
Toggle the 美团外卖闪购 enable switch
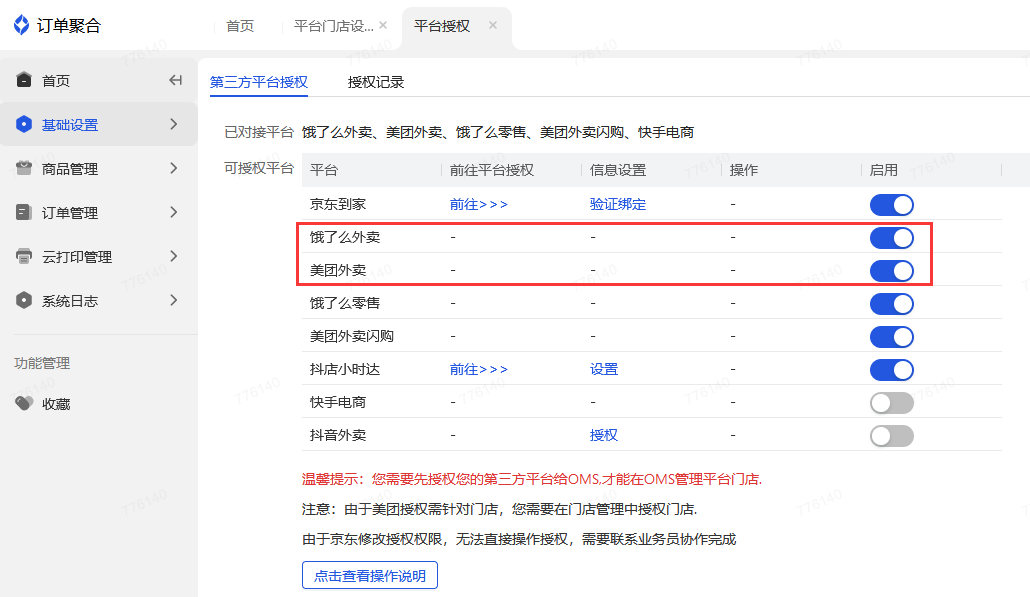tap(891, 337)
